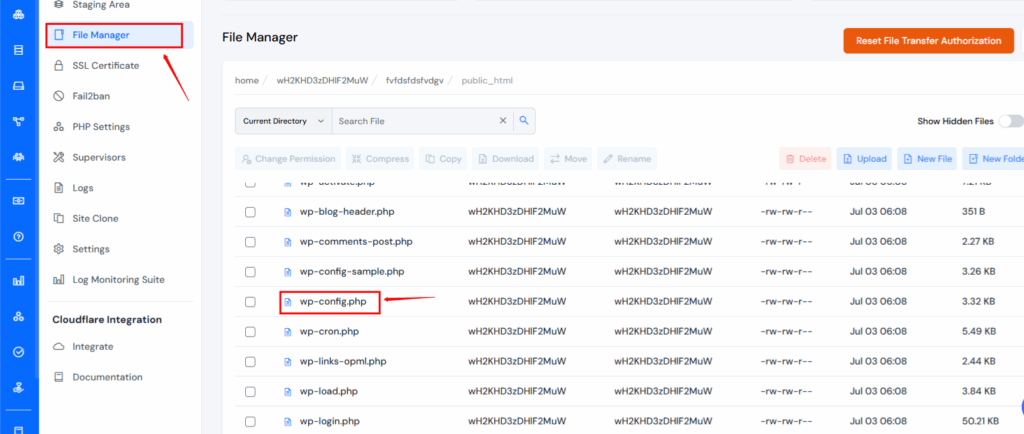The width and height of the screenshot is (1024, 434).
Task: Select File Manager in the sidebar
Action: [x=120, y=35]
